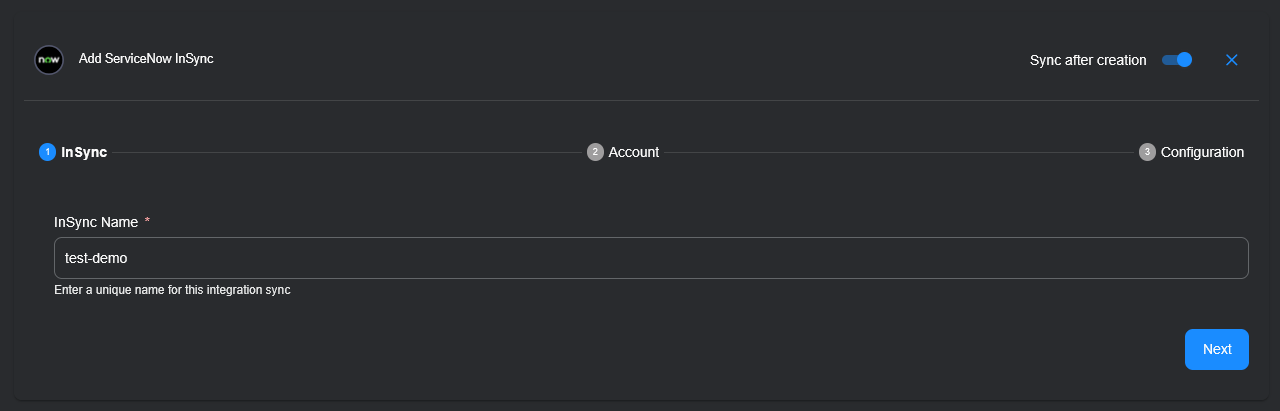Click the step 1 number circle

click(x=47, y=152)
